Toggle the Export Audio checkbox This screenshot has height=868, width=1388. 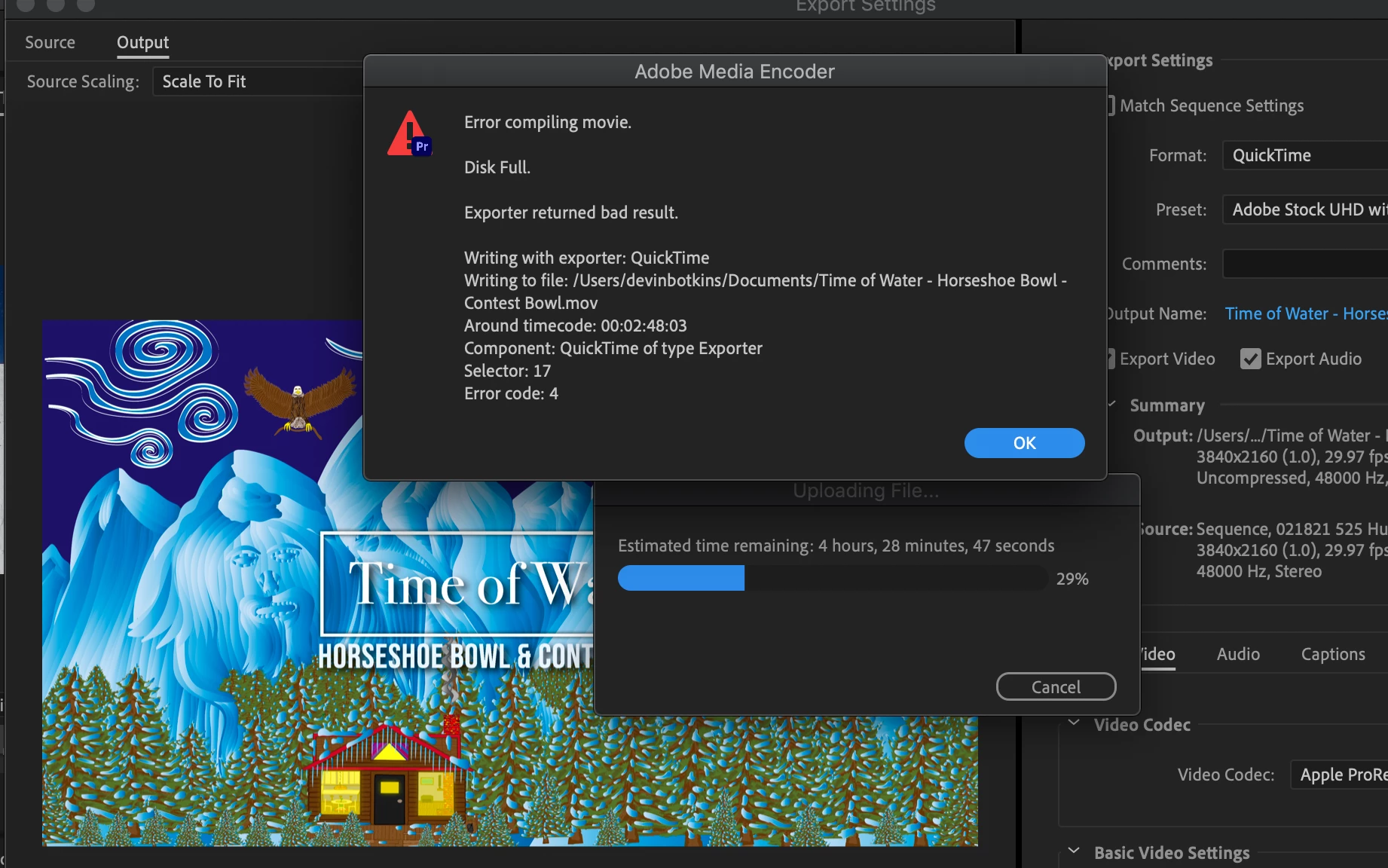pos(1251,359)
